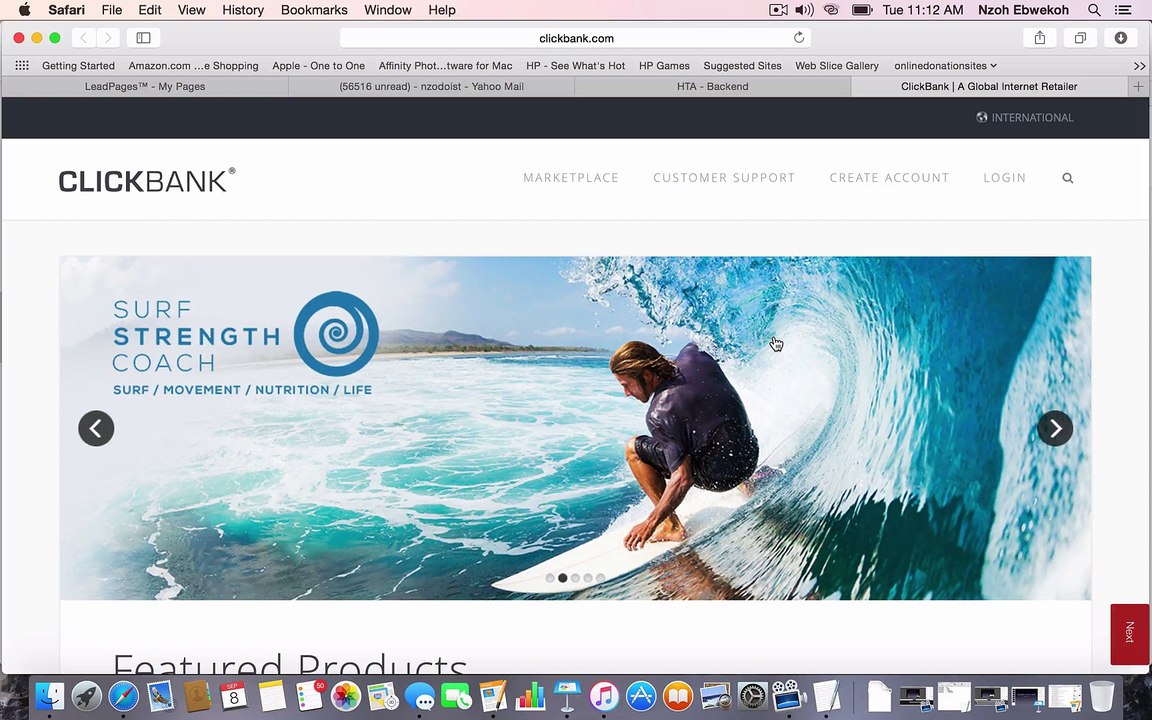Expand the onlinedonationsites bookmark folder
Viewport: 1152px width, 720px height.
pos(946,65)
